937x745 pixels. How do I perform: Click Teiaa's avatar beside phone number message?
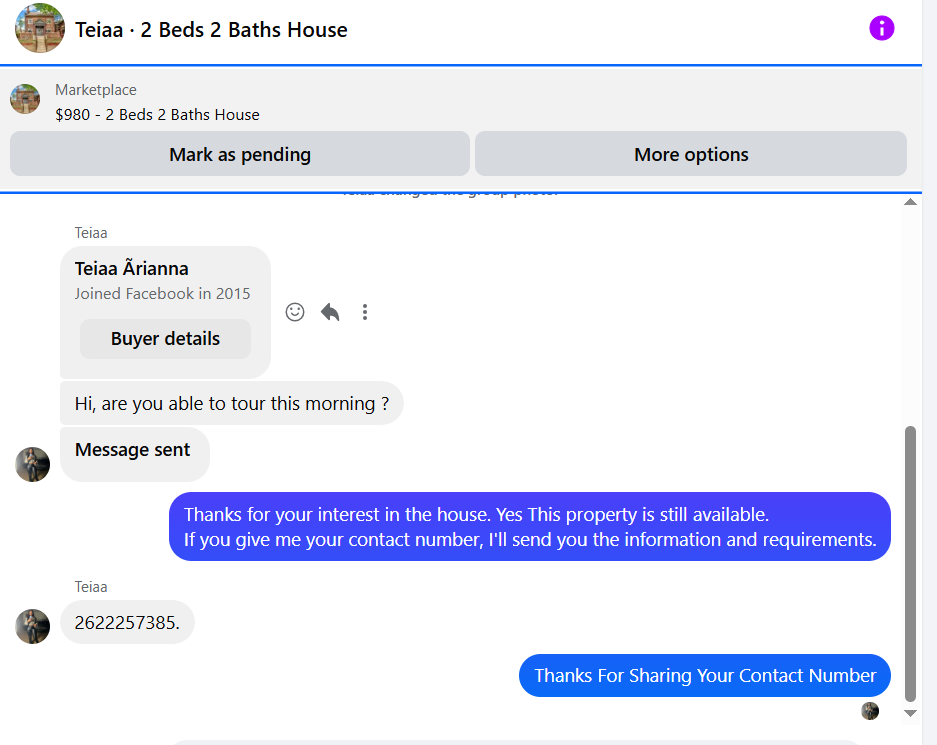point(32,626)
